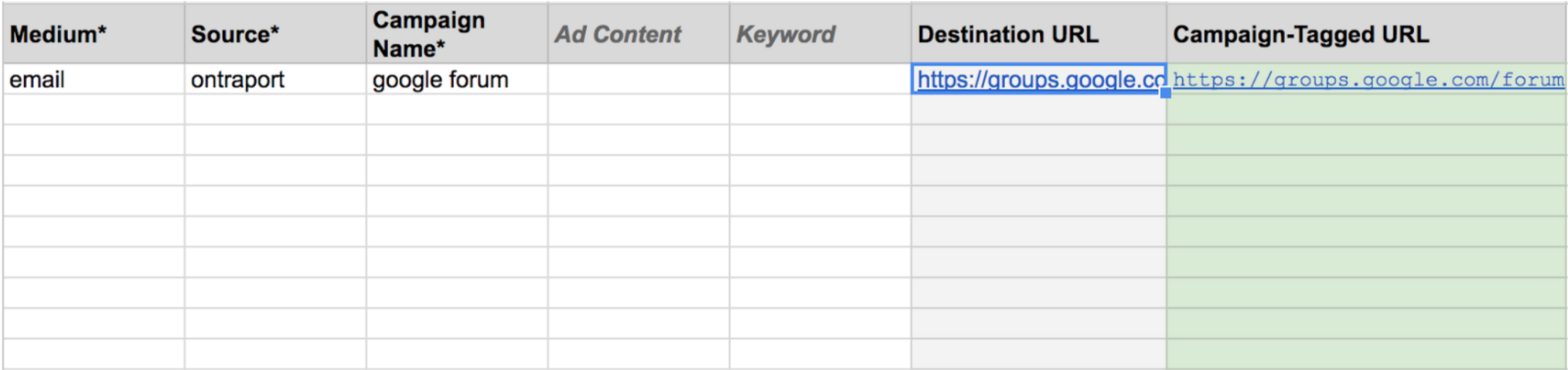
Task: Click first empty green Campaign-Tagged URL cell
Action: (x=1367, y=109)
